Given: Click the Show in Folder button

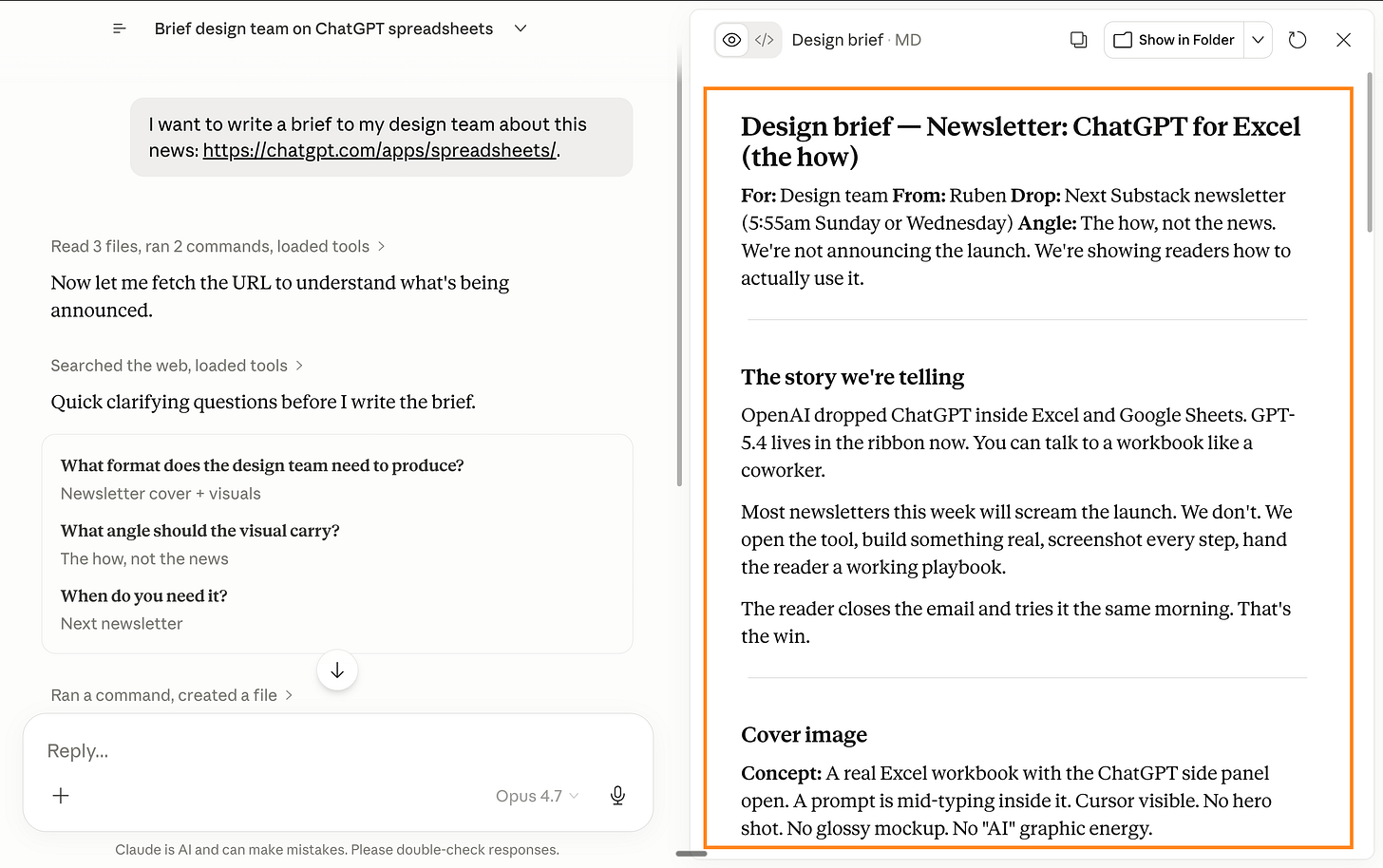Looking at the screenshot, I should tap(1174, 40).
